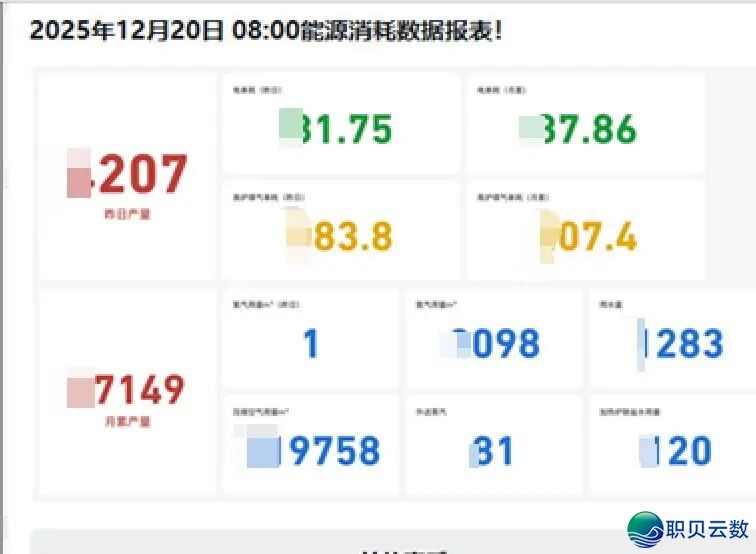Open the blue 120 soft water card
The image size is (756, 554).
point(680,450)
